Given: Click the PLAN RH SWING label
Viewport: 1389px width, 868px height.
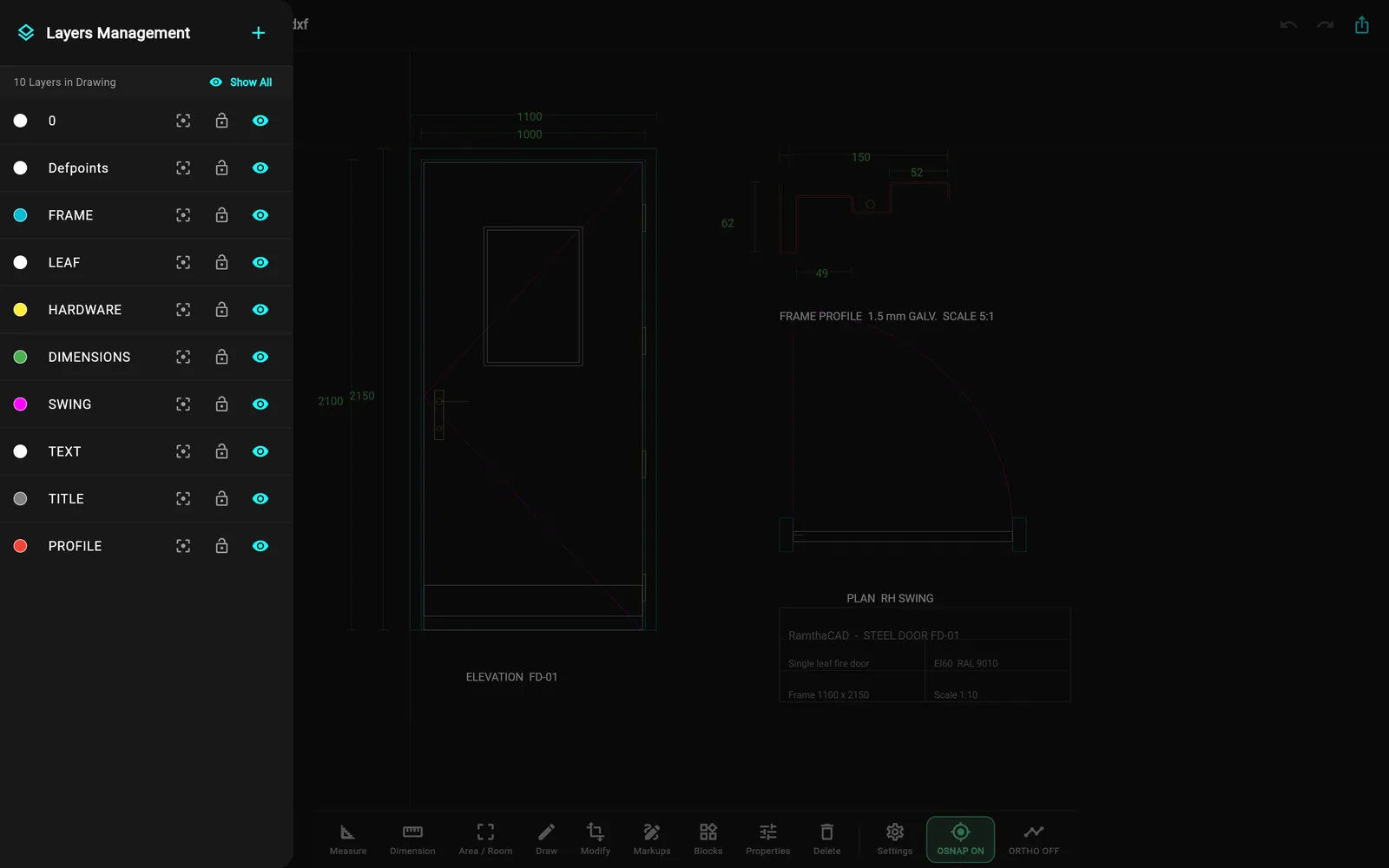Looking at the screenshot, I should tap(890, 598).
